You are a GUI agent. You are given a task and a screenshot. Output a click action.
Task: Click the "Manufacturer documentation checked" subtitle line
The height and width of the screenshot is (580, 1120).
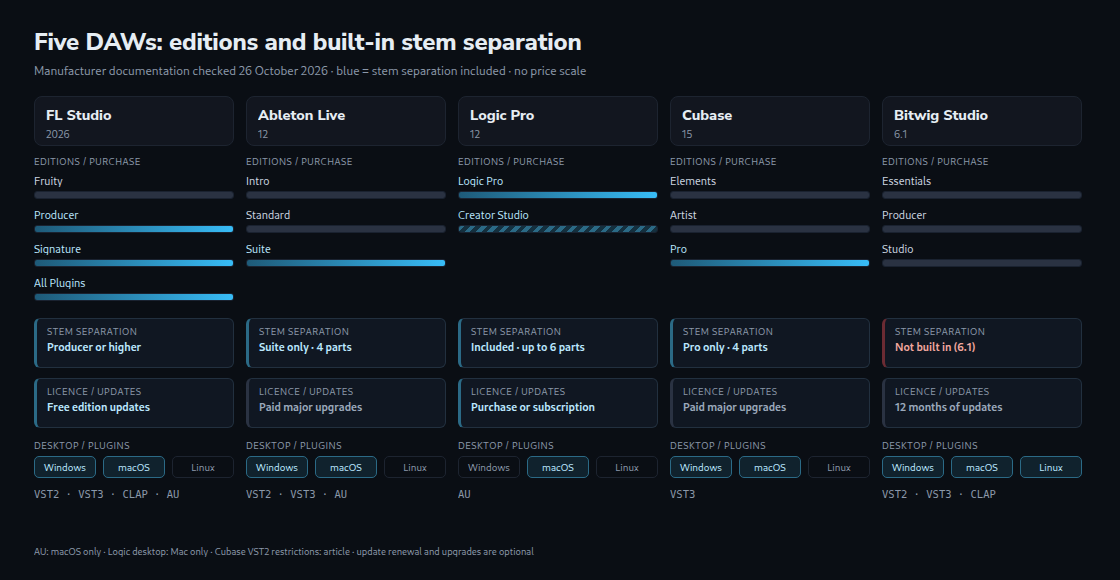pyautogui.click(x=310, y=71)
